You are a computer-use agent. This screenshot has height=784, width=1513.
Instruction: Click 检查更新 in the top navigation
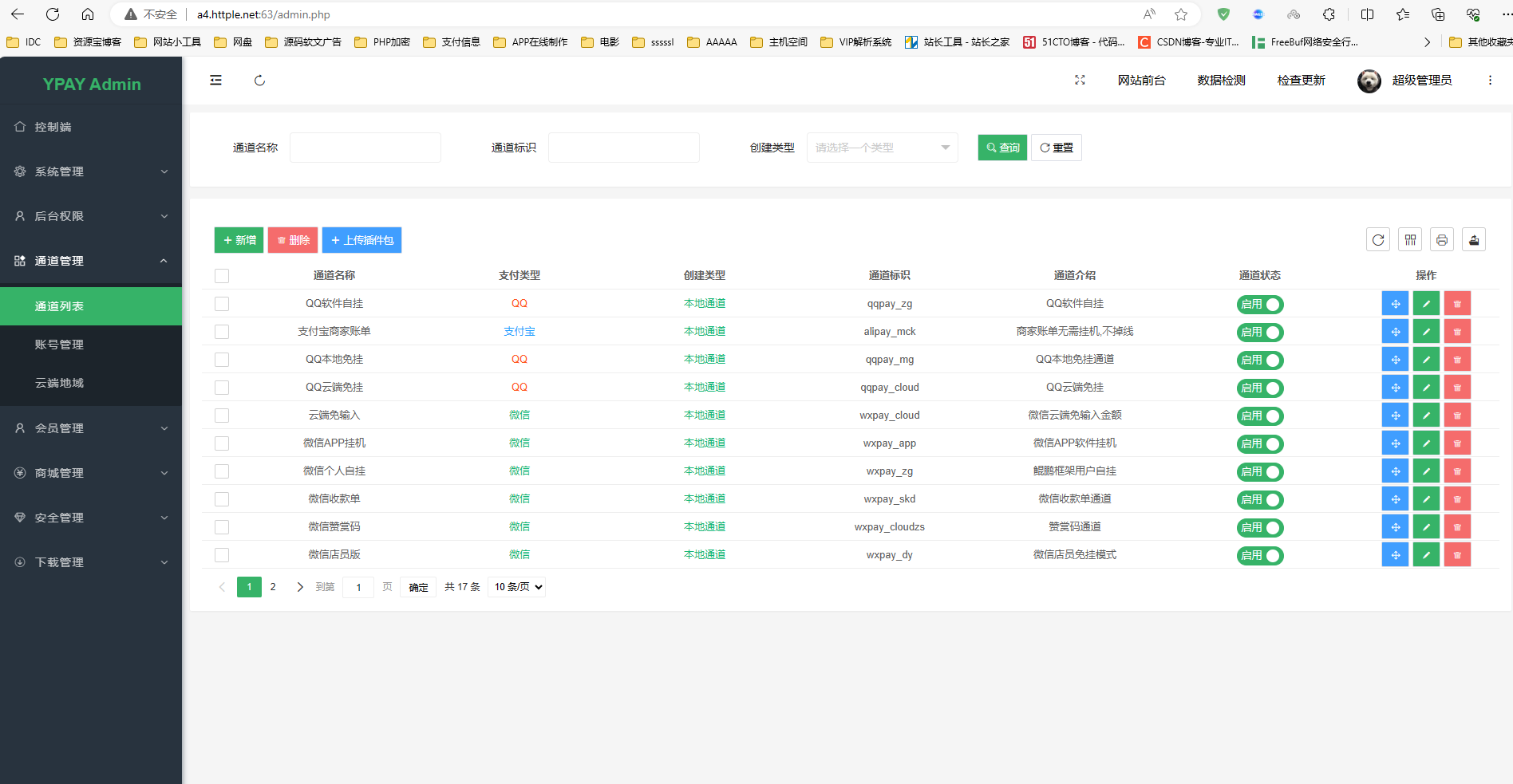(1301, 80)
